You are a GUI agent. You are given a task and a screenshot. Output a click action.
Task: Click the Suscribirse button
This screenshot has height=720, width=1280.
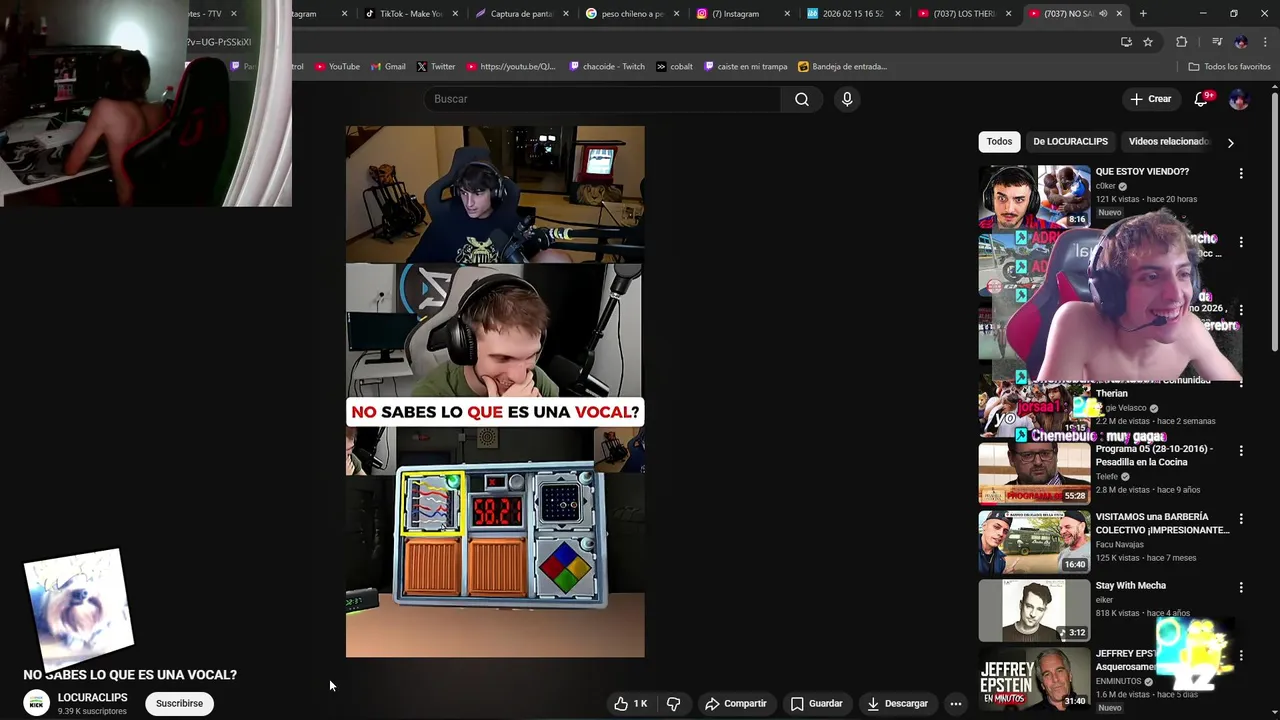pyautogui.click(x=179, y=704)
